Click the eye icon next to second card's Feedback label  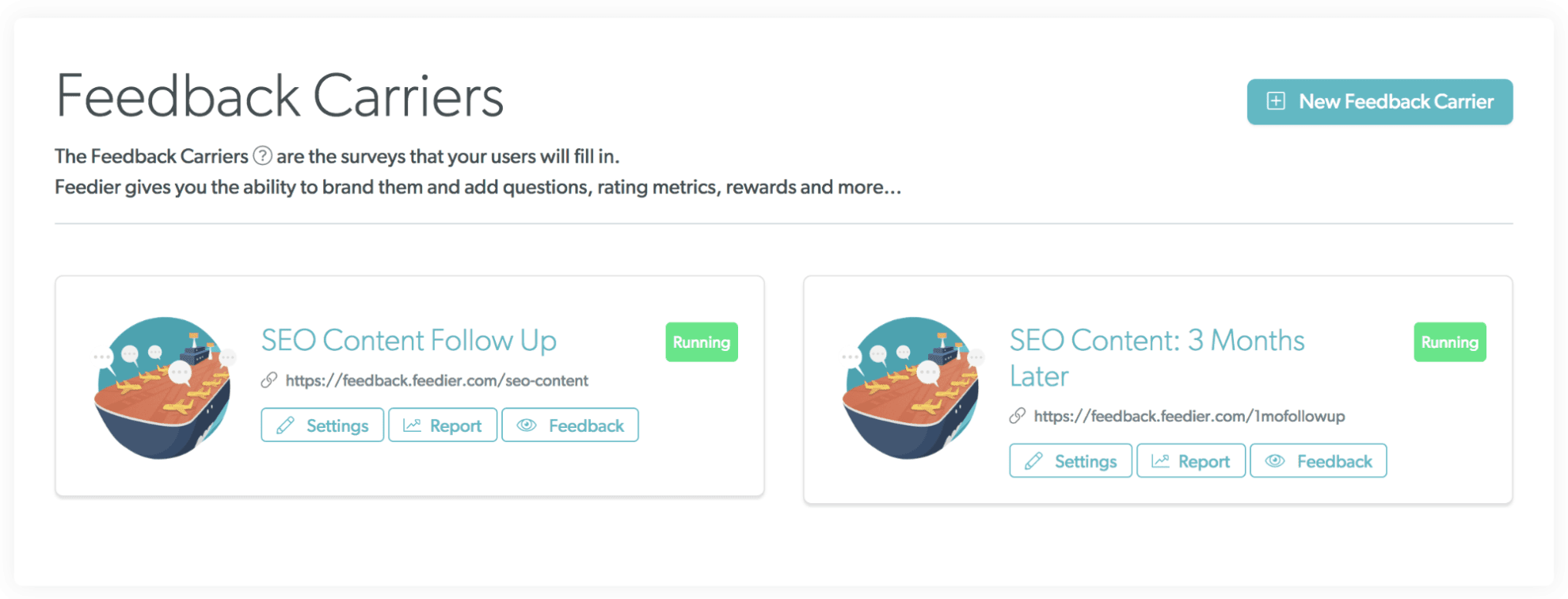tap(1274, 460)
